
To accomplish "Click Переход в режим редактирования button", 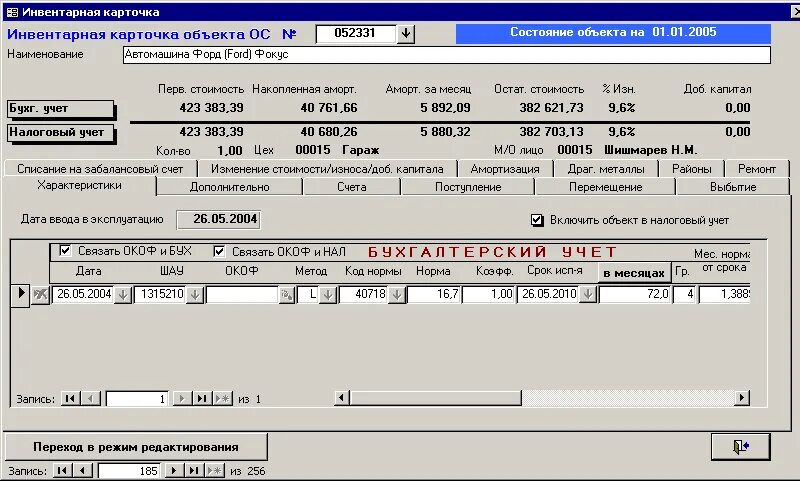I will 136,447.
